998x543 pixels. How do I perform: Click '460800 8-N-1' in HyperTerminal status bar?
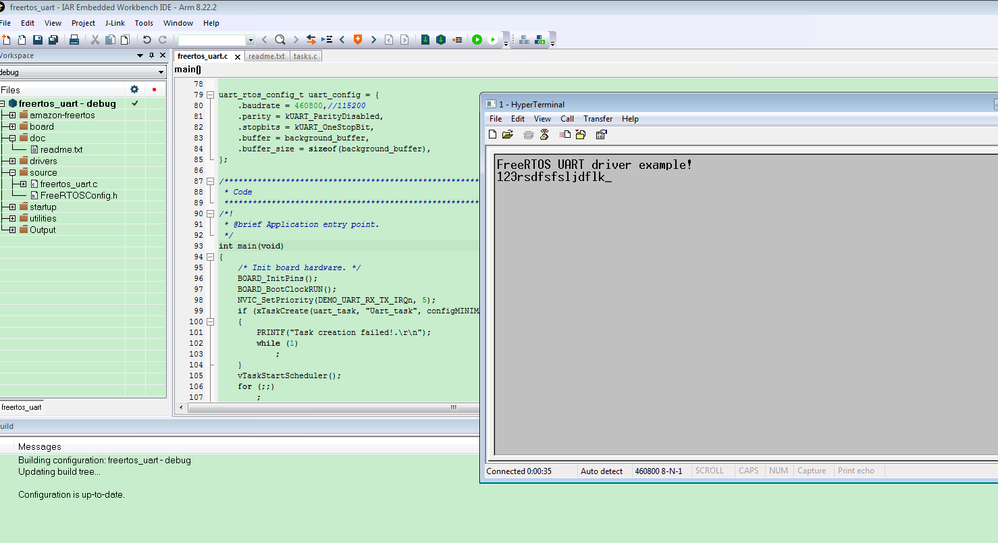click(658, 471)
